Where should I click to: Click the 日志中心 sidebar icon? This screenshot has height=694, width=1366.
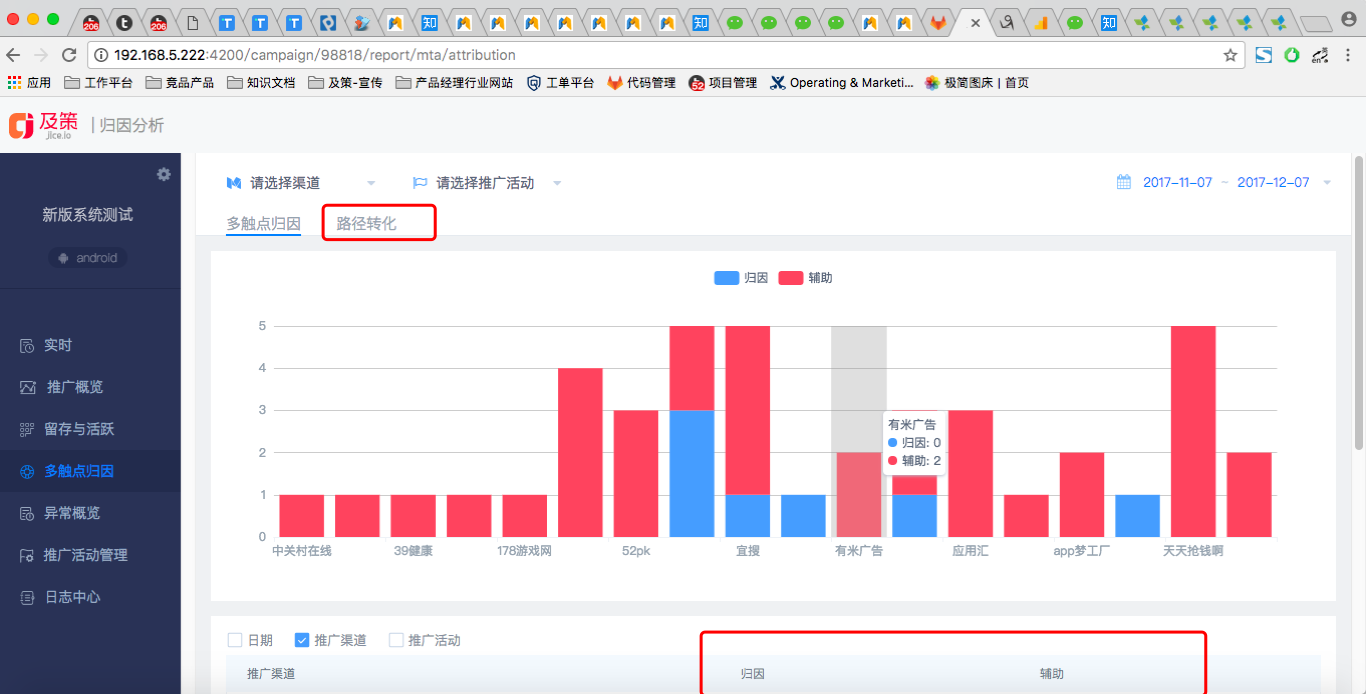(27, 598)
